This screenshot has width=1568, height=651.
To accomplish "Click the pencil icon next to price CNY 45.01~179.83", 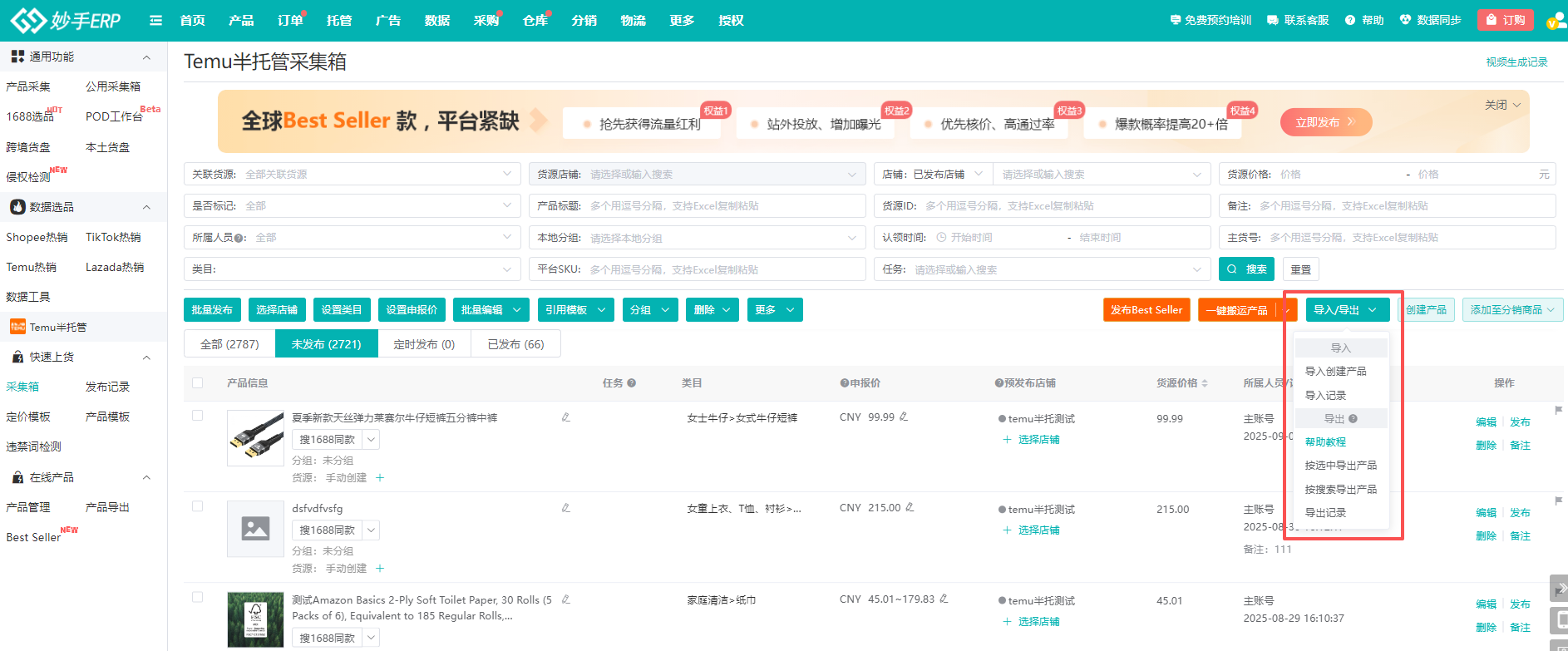I will coord(944,599).
